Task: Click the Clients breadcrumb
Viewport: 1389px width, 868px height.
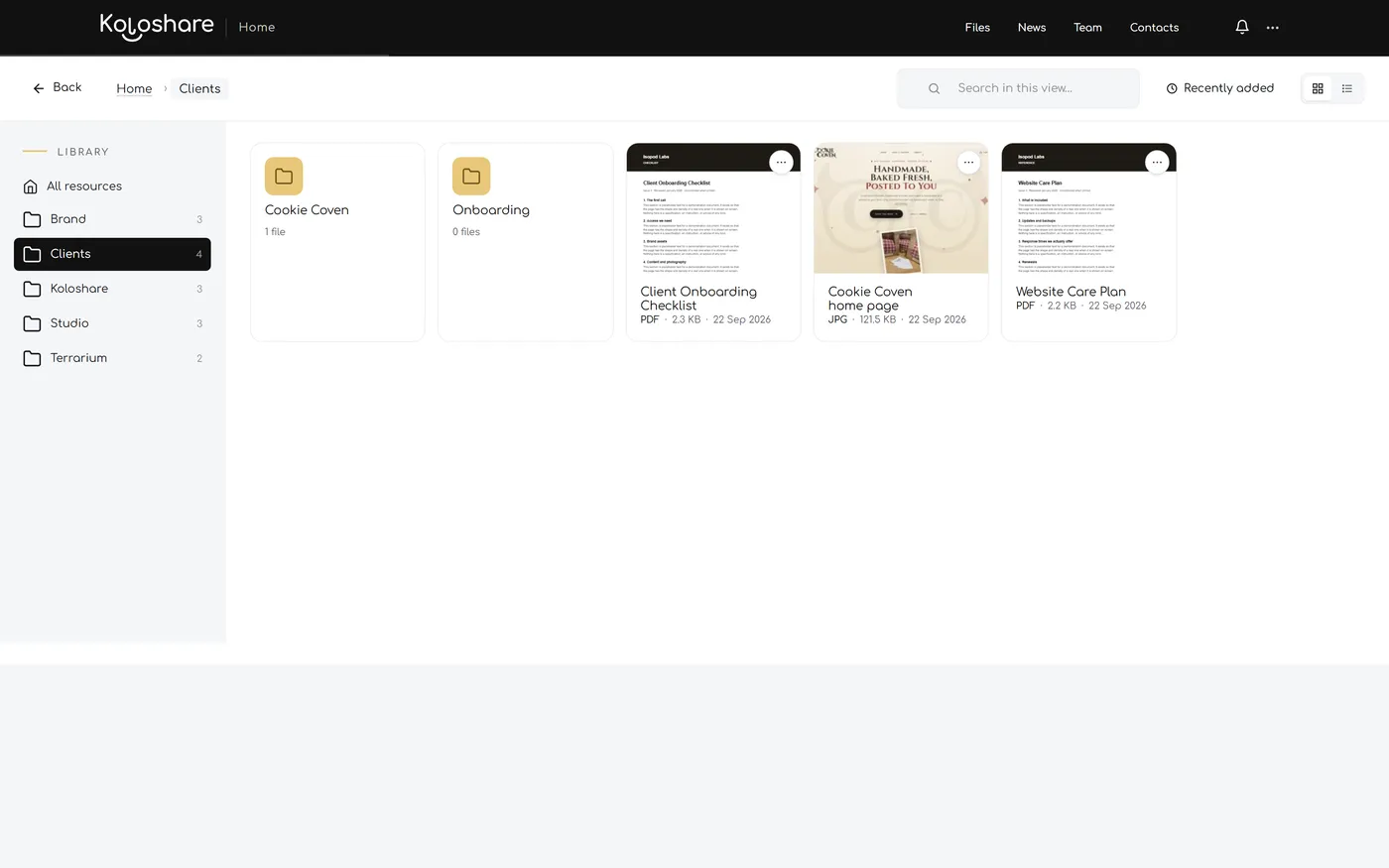Action: [199, 88]
